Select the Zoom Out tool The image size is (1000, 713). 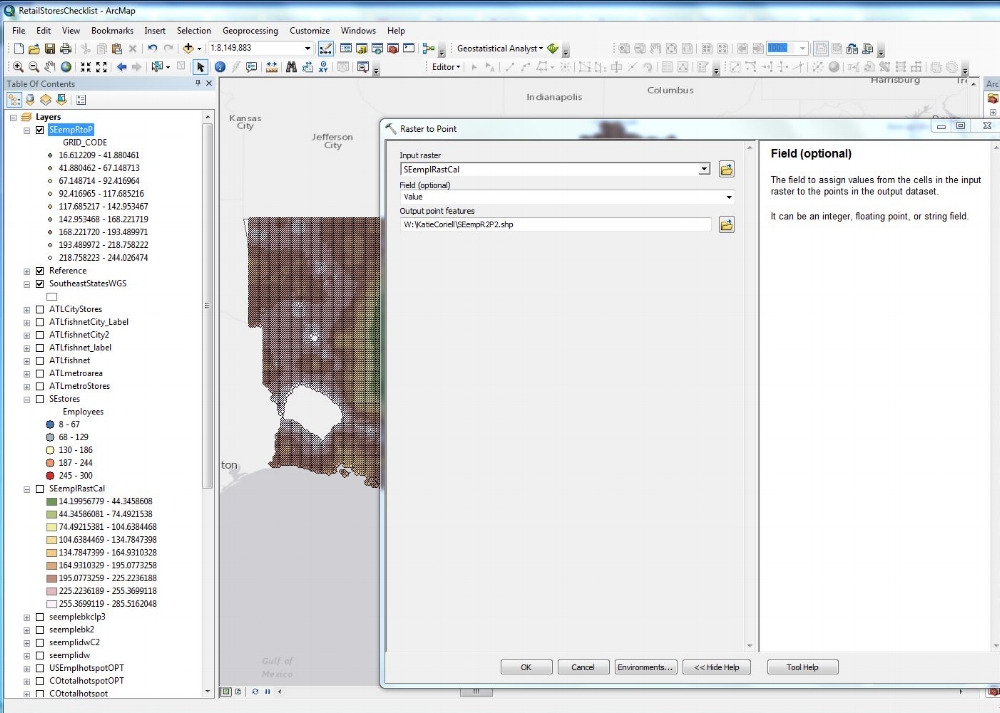pyautogui.click(x=34, y=67)
